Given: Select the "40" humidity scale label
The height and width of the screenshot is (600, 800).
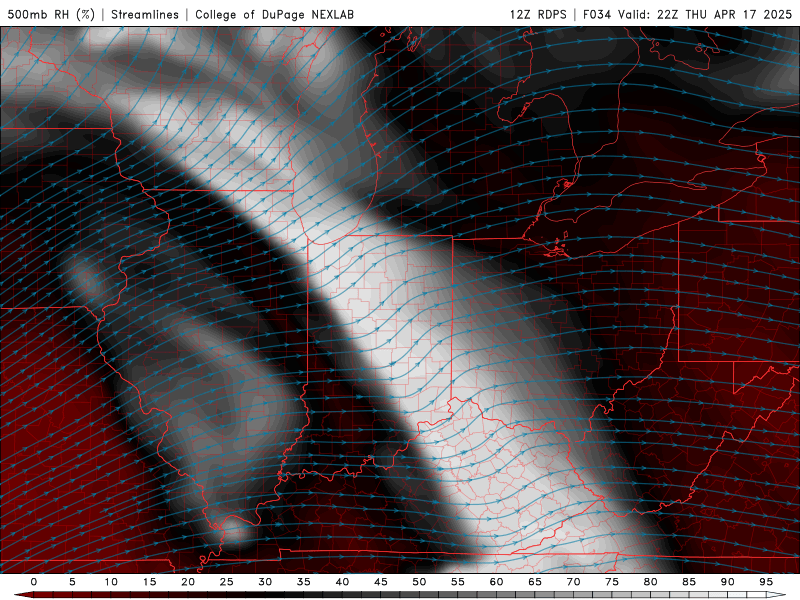Looking at the screenshot, I should [342, 582].
